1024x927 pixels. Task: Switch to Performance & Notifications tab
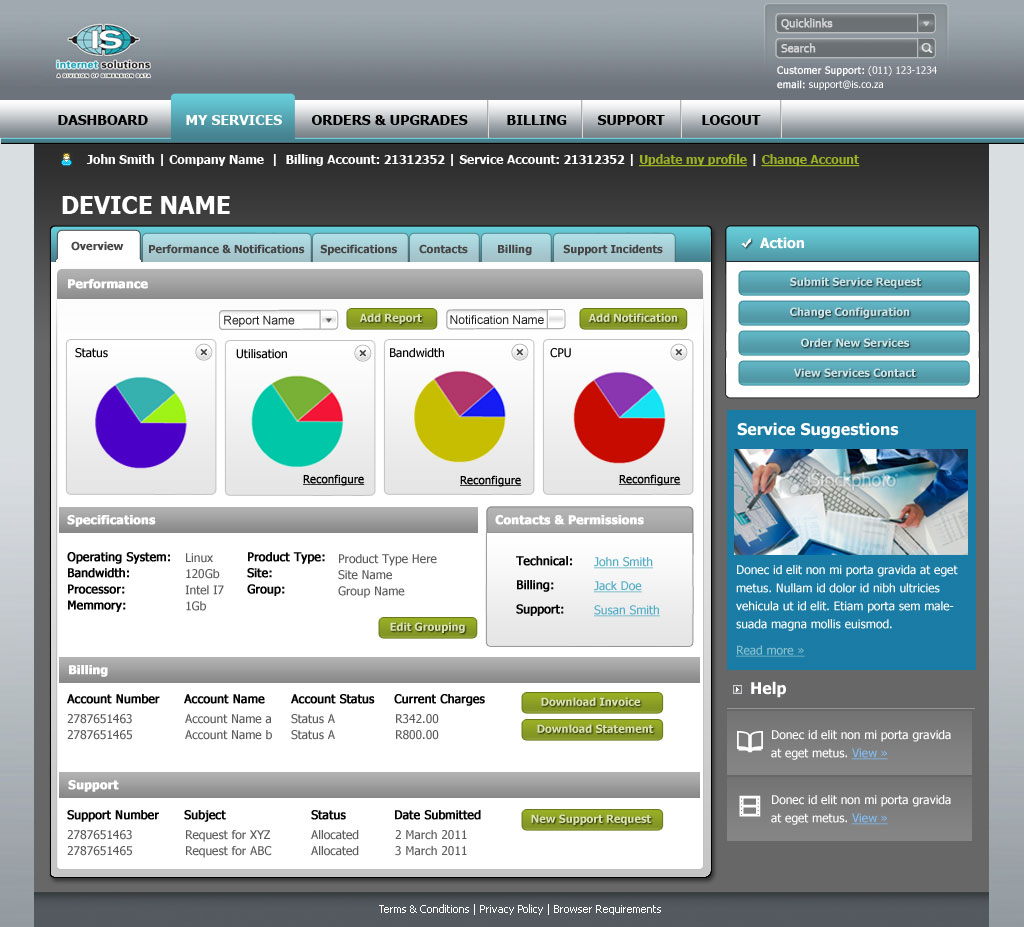pos(226,249)
